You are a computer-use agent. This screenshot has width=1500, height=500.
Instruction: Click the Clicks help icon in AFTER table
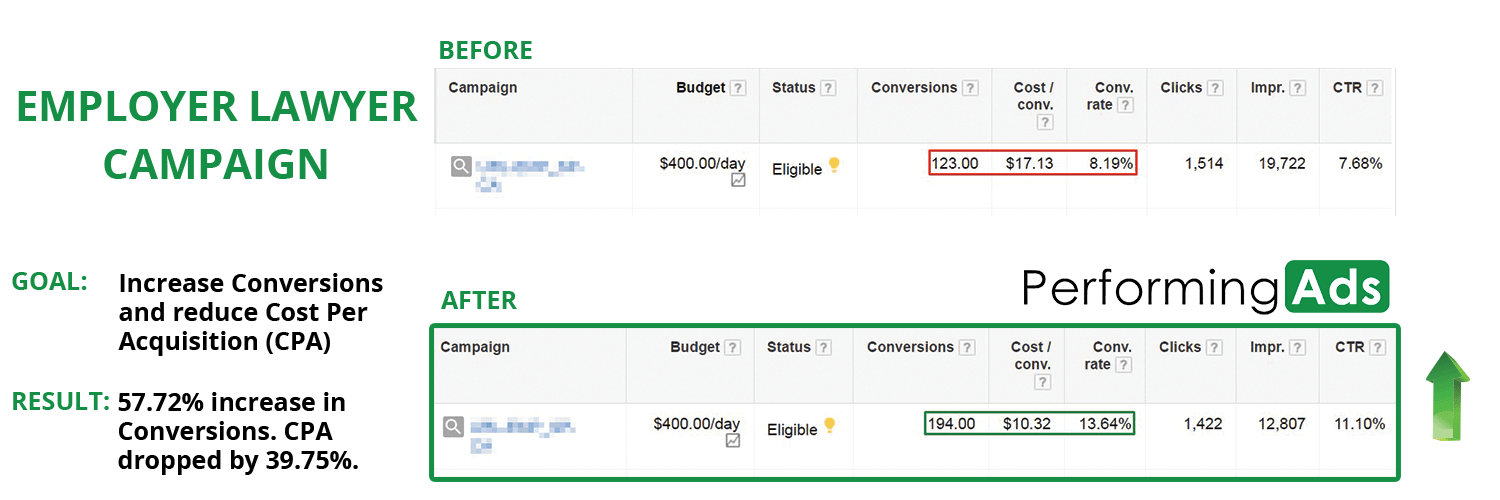[x=1213, y=348]
